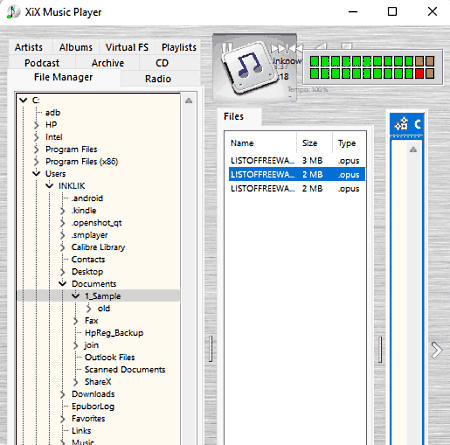Select the Scanned Documents folder
Screen dimensions: 450x445
pyautogui.click(x=125, y=369)
